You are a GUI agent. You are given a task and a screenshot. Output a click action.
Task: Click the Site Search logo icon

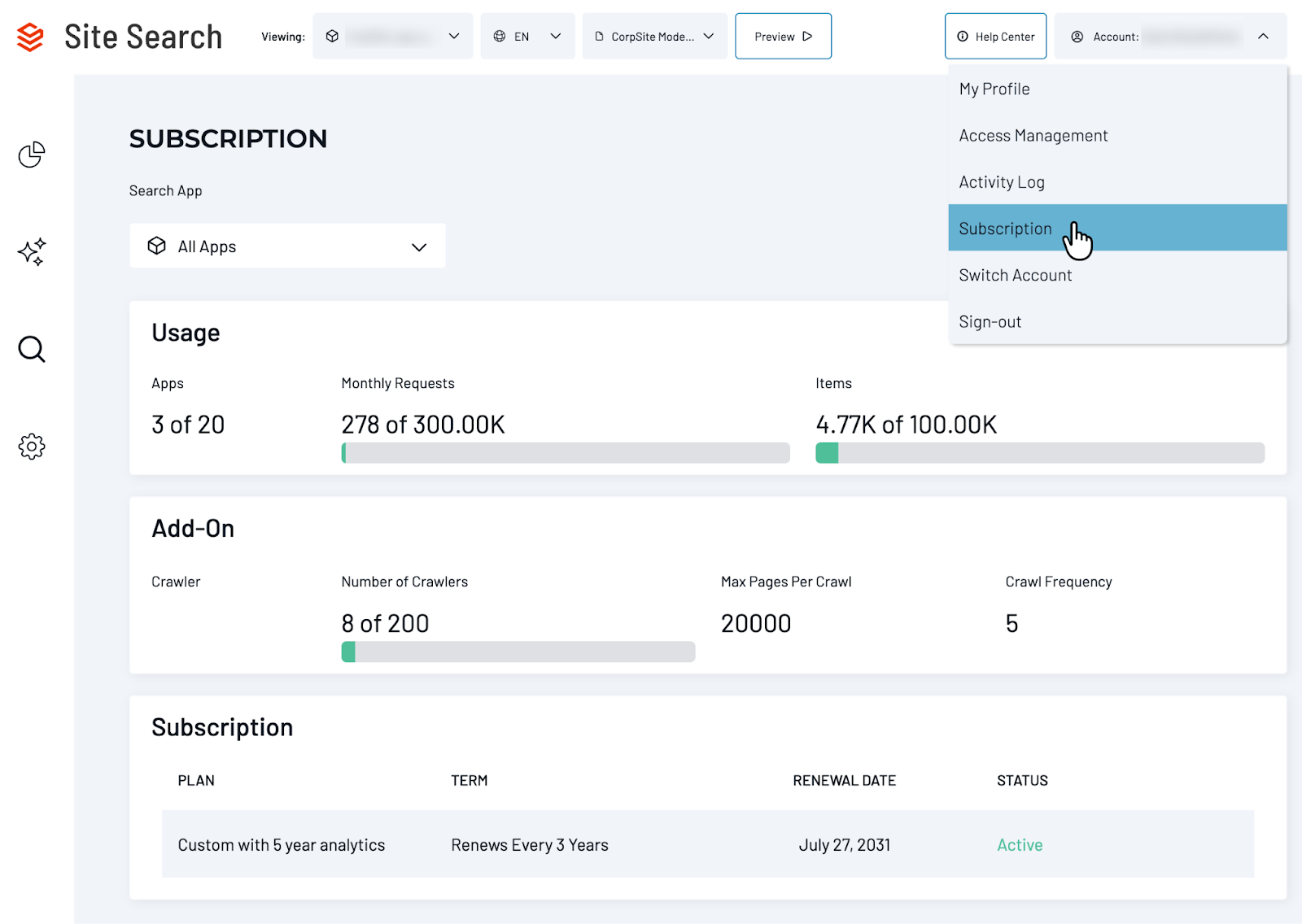coord(30,37)
